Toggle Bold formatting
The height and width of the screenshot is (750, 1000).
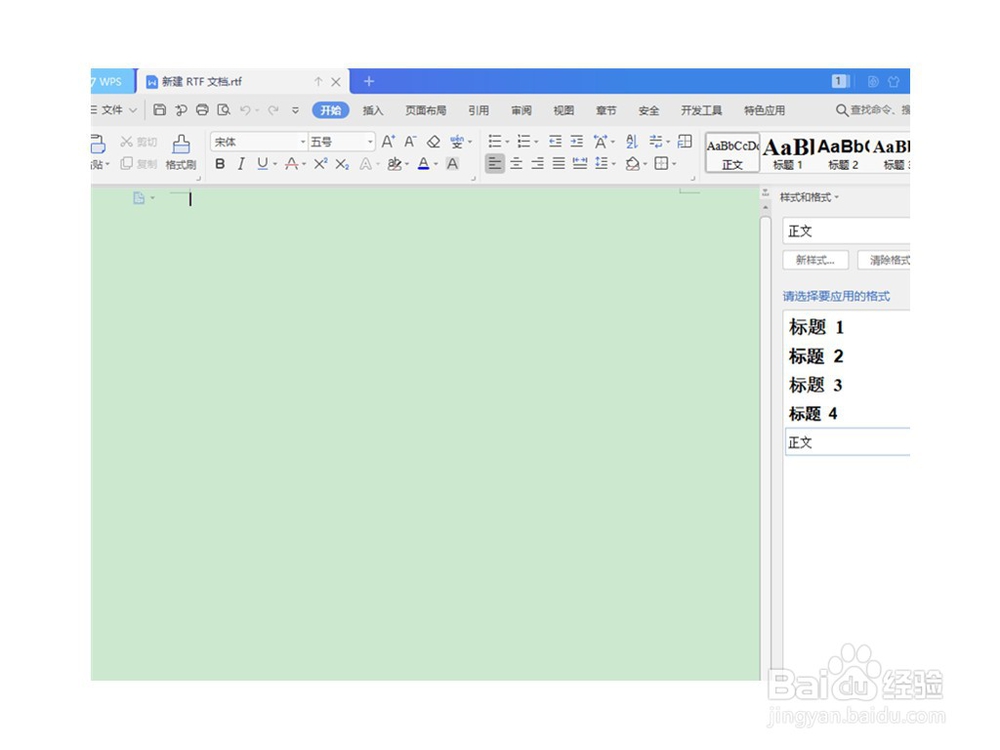220,164
